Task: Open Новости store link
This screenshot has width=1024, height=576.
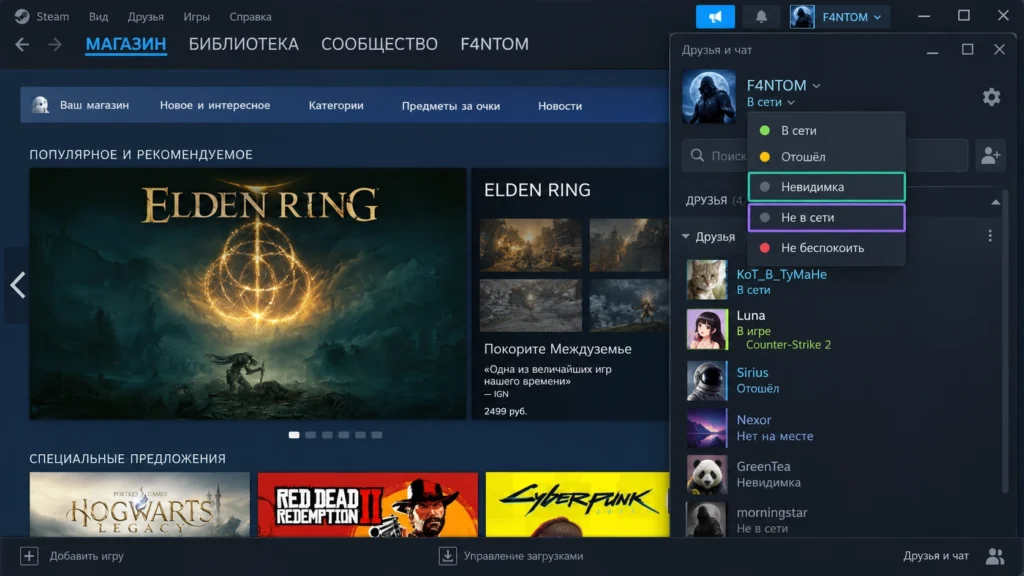Action: pyautogui.click(x=560, y=106)
